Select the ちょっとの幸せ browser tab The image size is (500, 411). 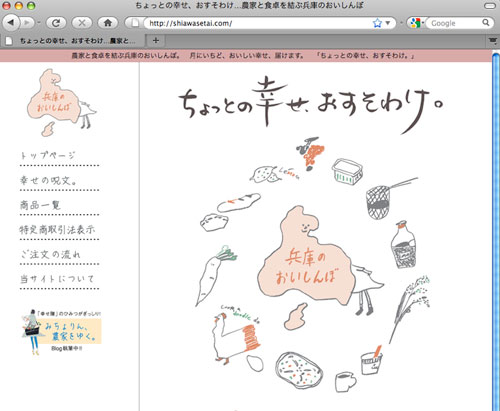[x=73, y=41]
